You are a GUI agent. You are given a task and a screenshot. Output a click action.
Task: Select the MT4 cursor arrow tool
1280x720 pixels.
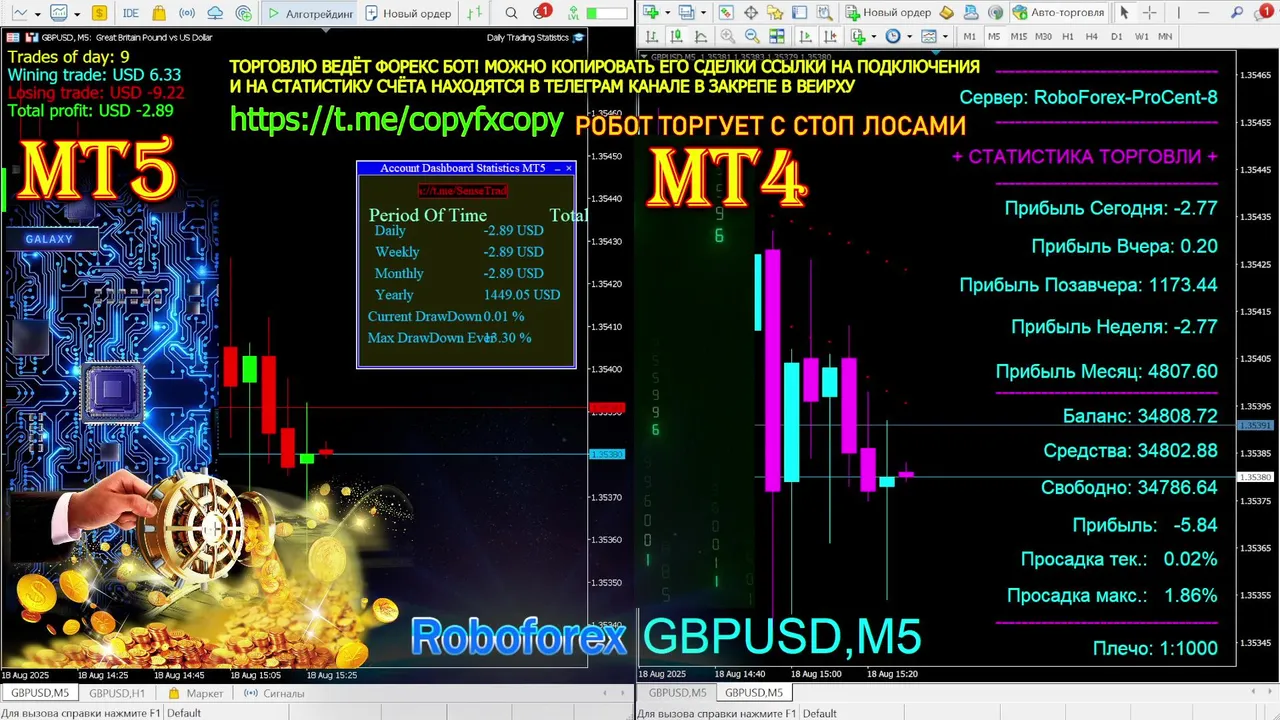1124,12
